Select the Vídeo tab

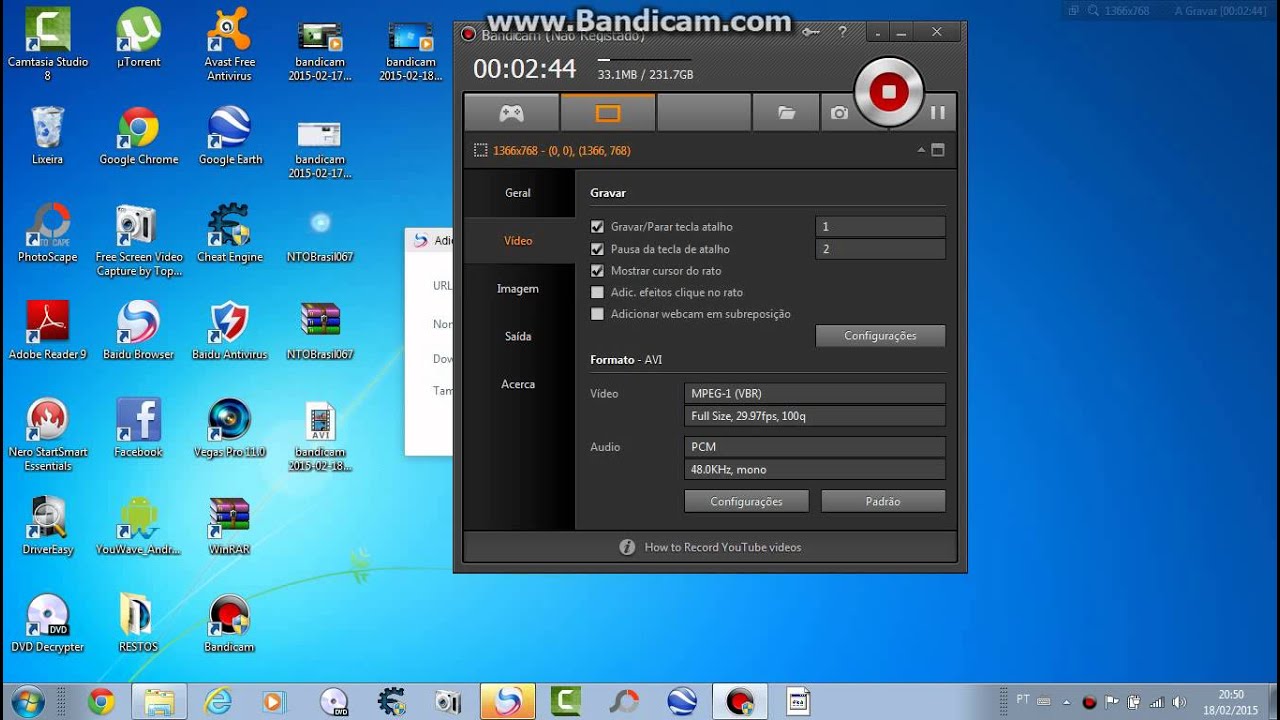pyautogui.click(x=518, y=241)
